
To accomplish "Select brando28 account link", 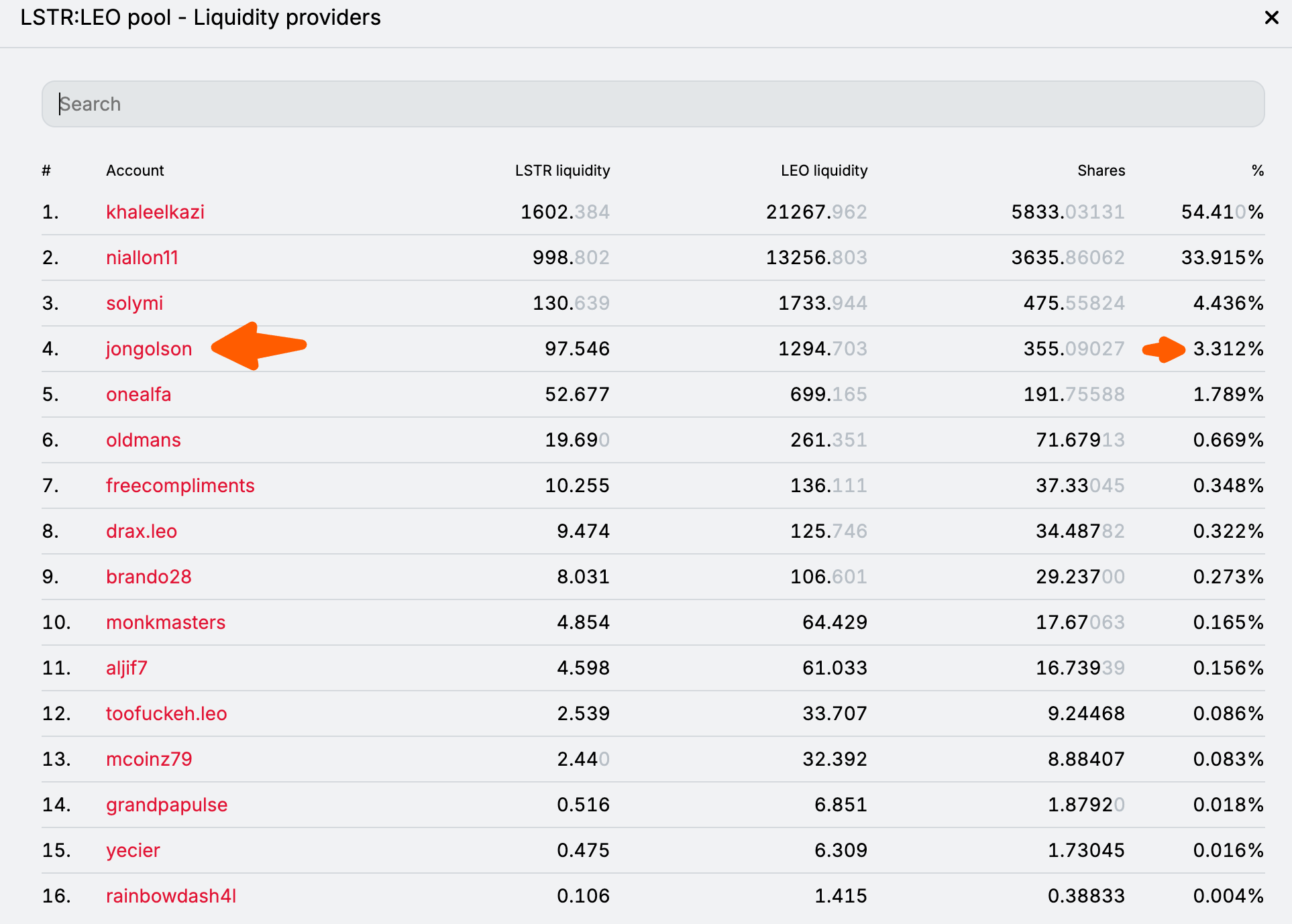I will pos(149,577).
